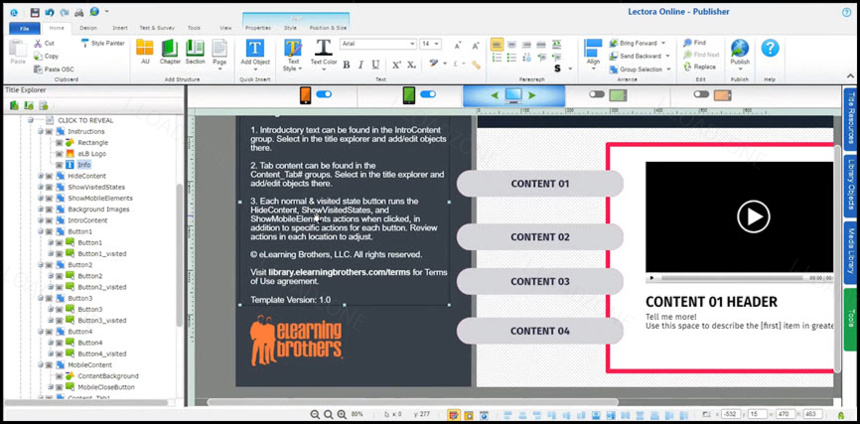
Task: Click the Copy icon in Clipboard group
Action: tap(38, 56)
